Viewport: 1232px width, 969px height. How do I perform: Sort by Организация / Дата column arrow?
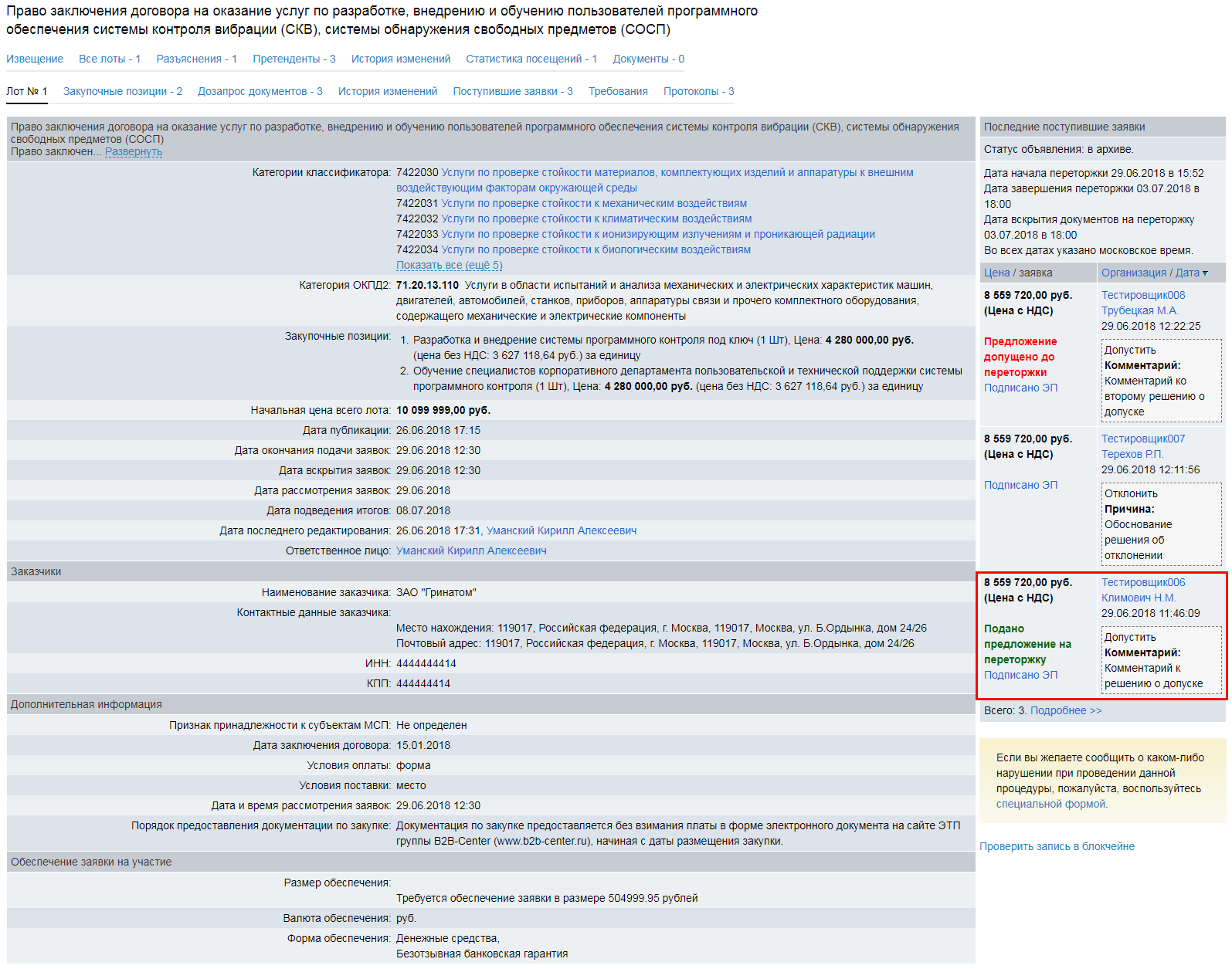tap(1205, 273)
